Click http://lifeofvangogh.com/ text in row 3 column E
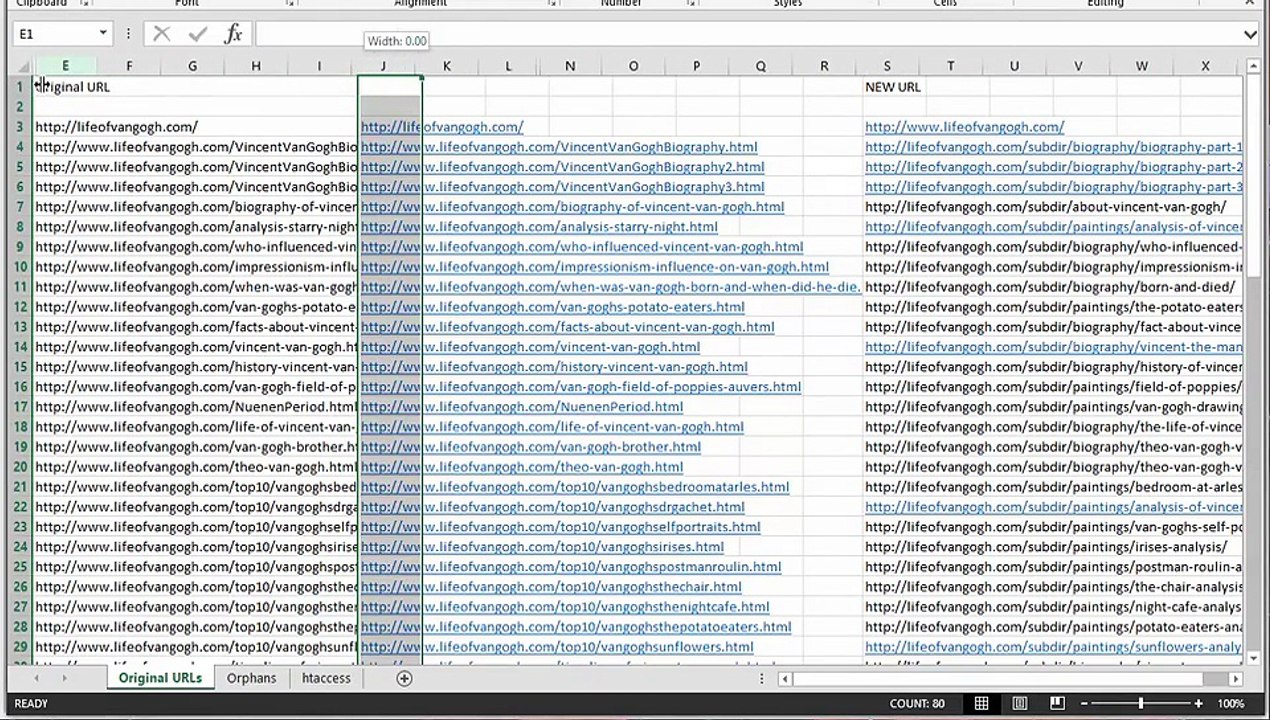1270x720 pixels. click(x=116, y=127)
